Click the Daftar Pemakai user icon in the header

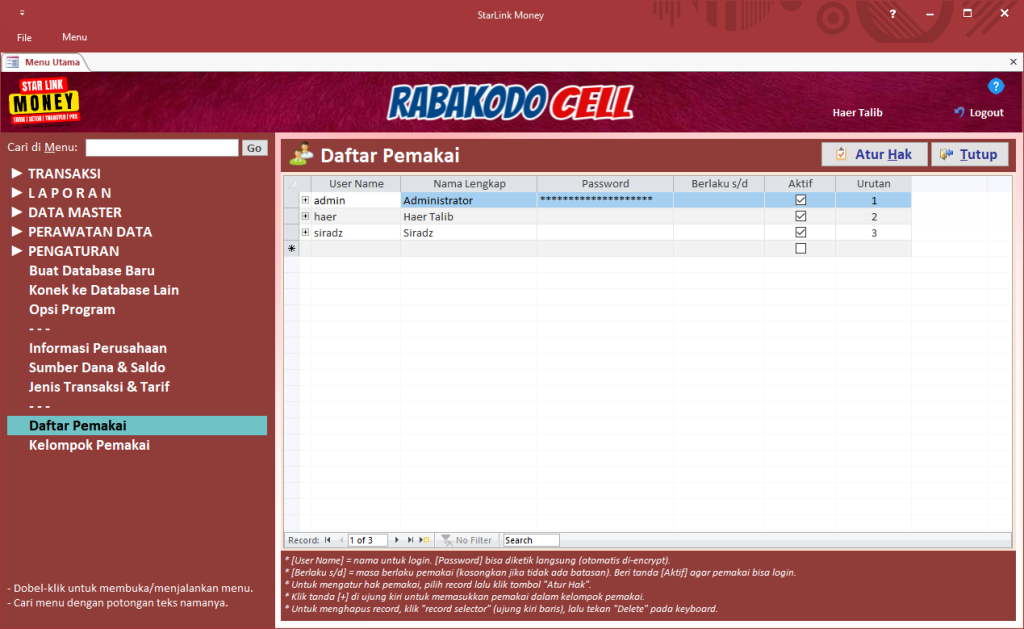coord(301,154)
